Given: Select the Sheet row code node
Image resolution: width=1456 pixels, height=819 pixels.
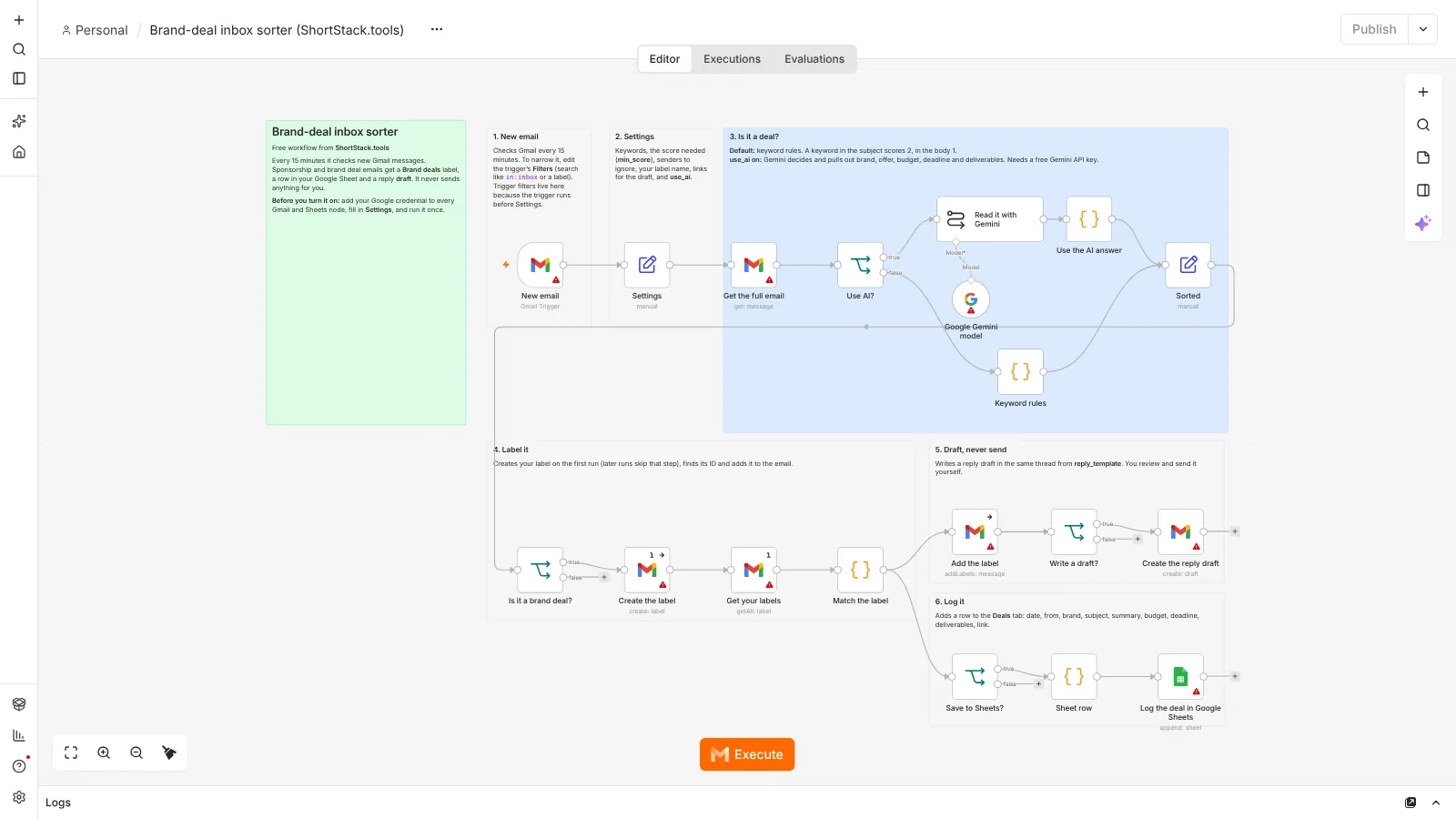Looking at the screenshot, I should 1074,676.
